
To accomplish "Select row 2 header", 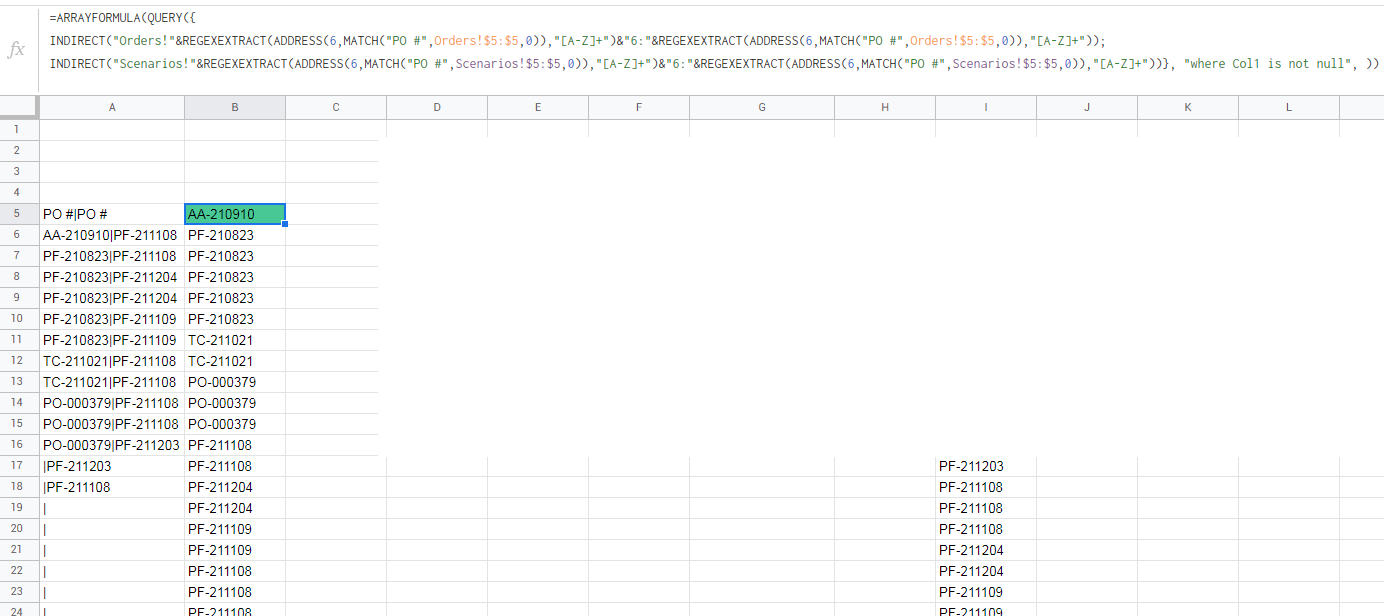I will pos(19,151).
